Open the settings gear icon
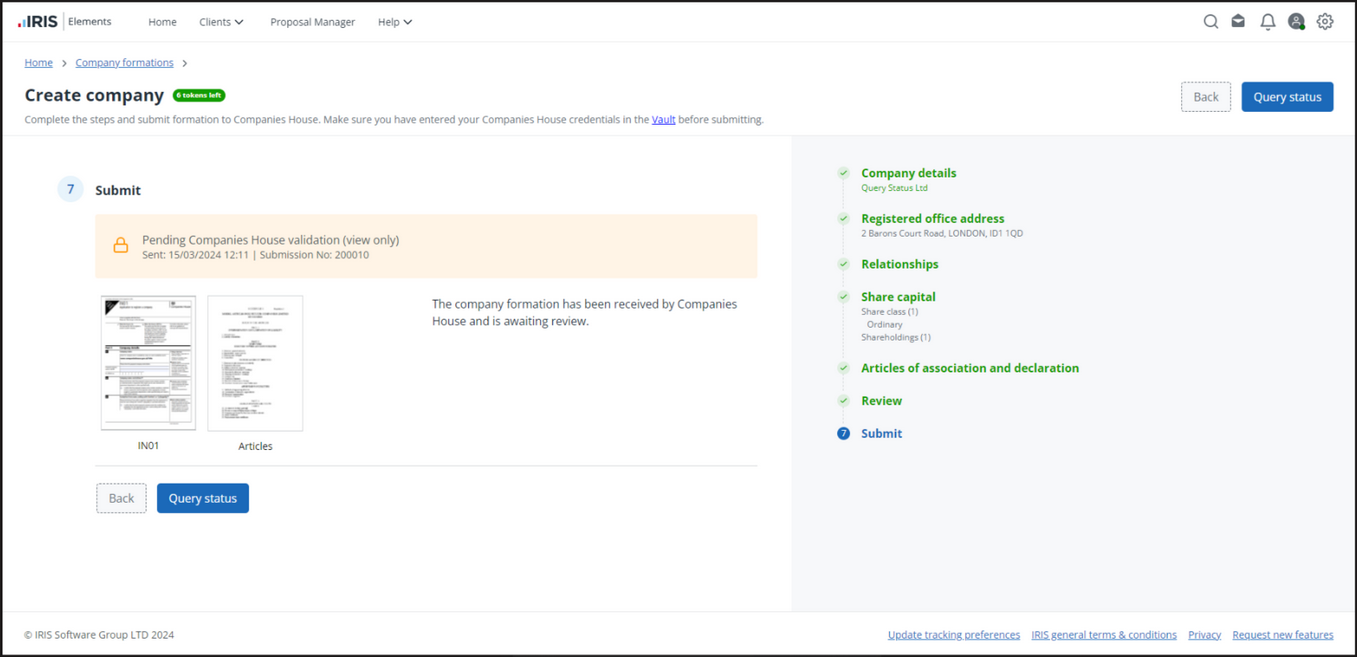Screen dimensions: 1357x657 [x=1325, y=21]
